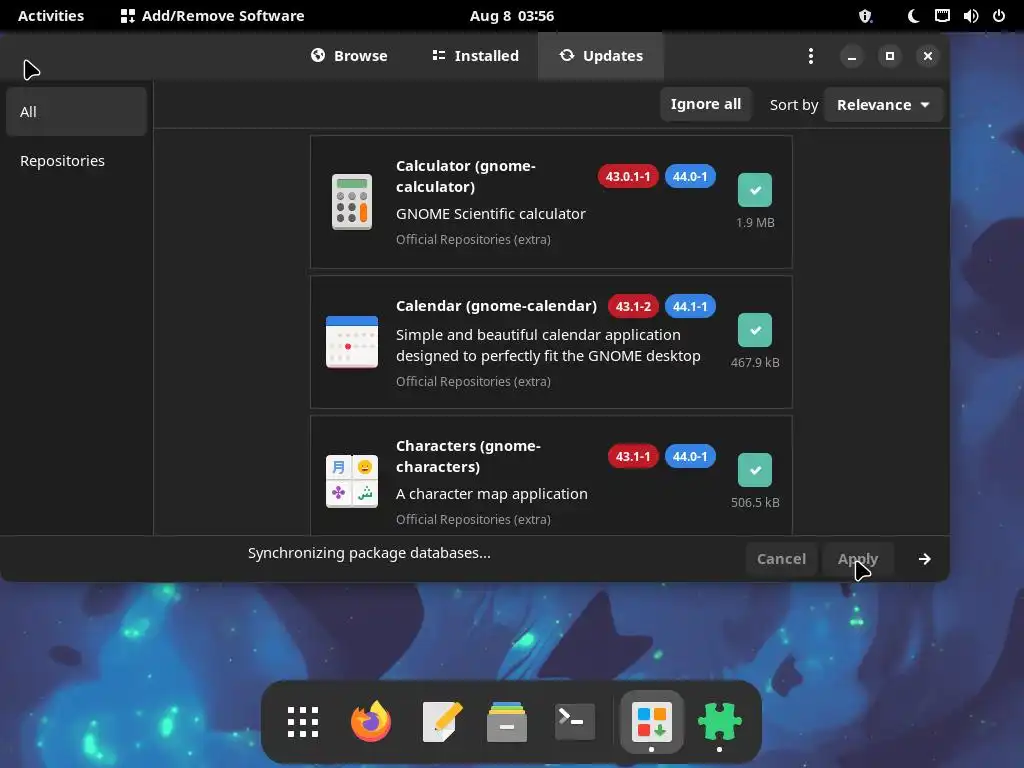Open the Characters (gnome-characters) entry title

click(468, 456)
